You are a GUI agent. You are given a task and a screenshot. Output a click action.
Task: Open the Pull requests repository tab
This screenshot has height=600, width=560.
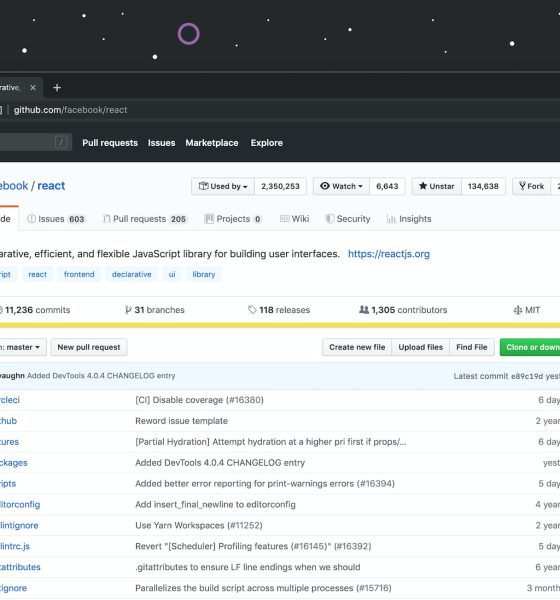coord(145,219)
